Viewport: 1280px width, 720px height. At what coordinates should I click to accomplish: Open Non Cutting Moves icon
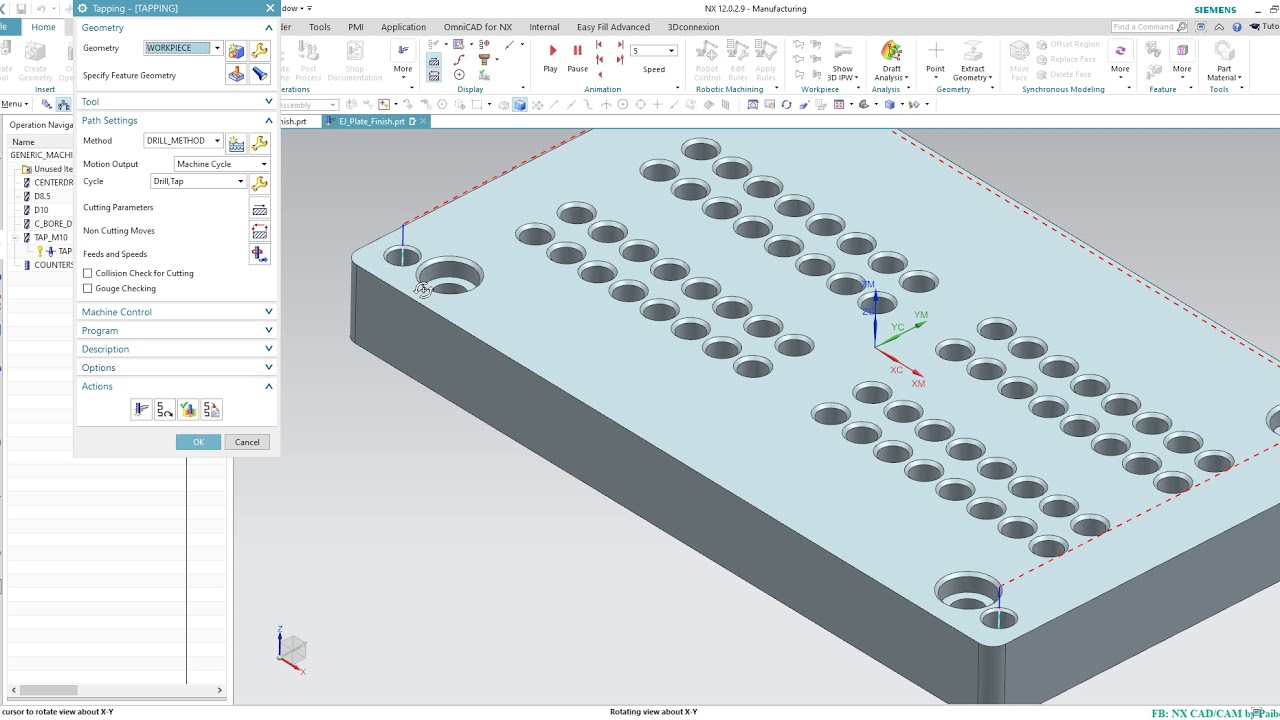[260, 232]
